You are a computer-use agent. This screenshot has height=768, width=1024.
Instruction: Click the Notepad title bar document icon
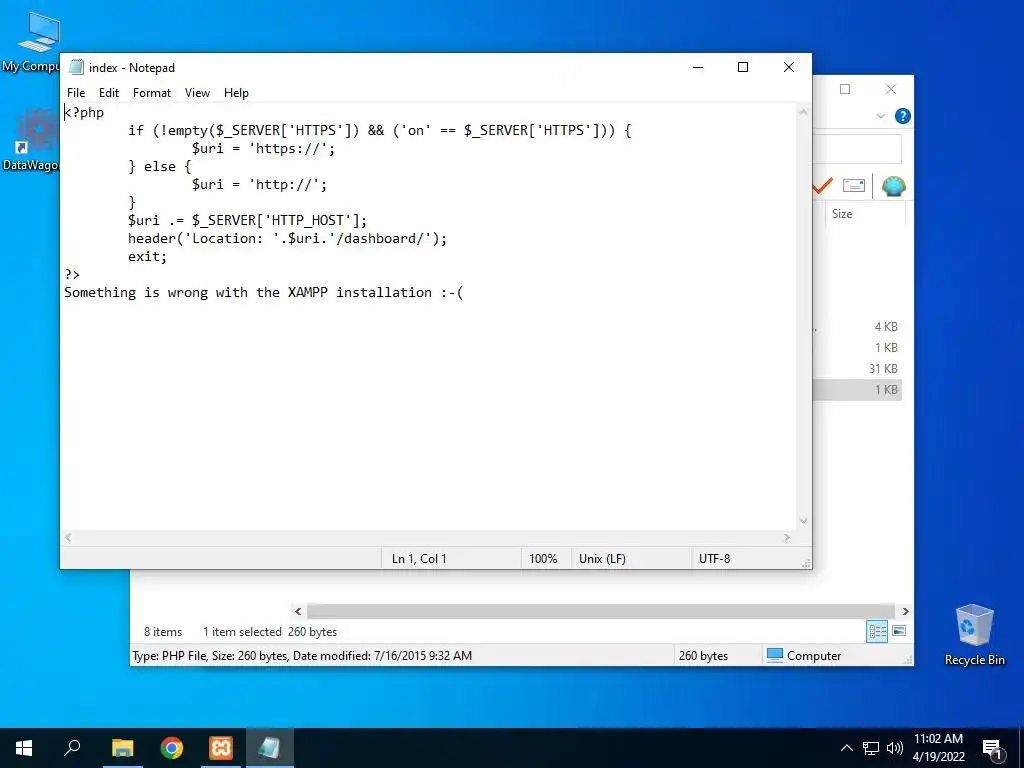(76, 67)
